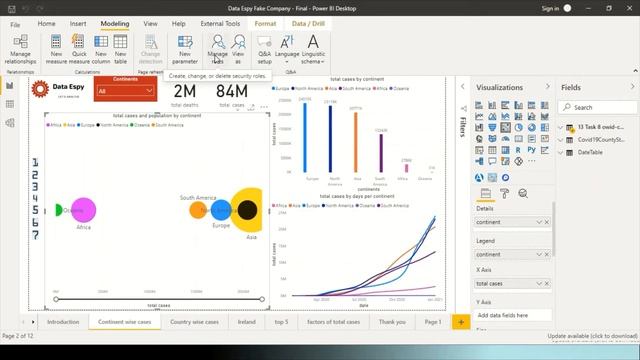Create a New parameter
The width and height of the screenshot is (640, 360).
tap(185, 49)
